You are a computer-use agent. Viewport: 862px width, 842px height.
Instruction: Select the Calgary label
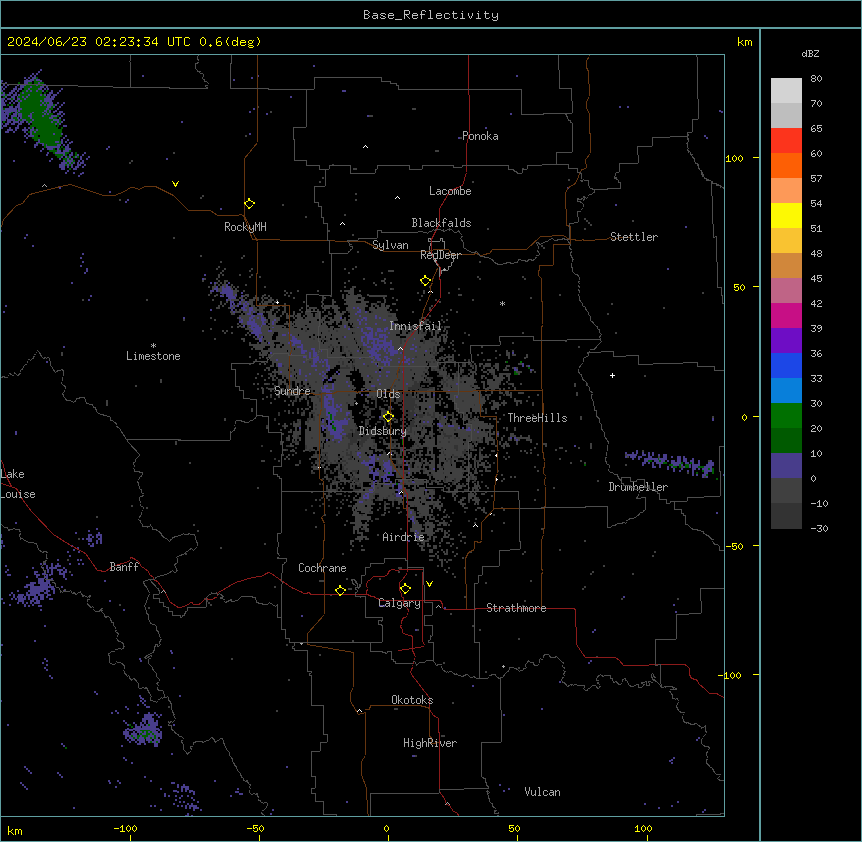tap(399, 603)
